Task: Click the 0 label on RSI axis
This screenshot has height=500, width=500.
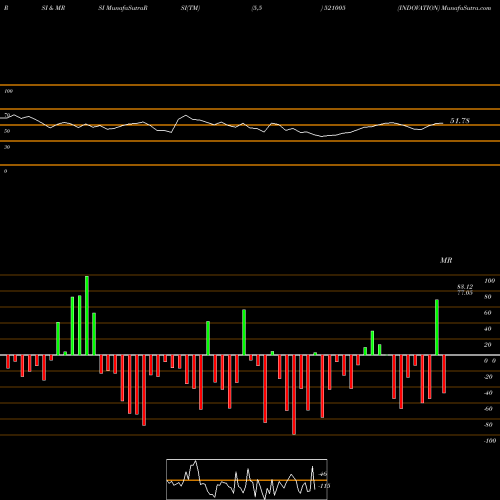Action: pos(5,171)
